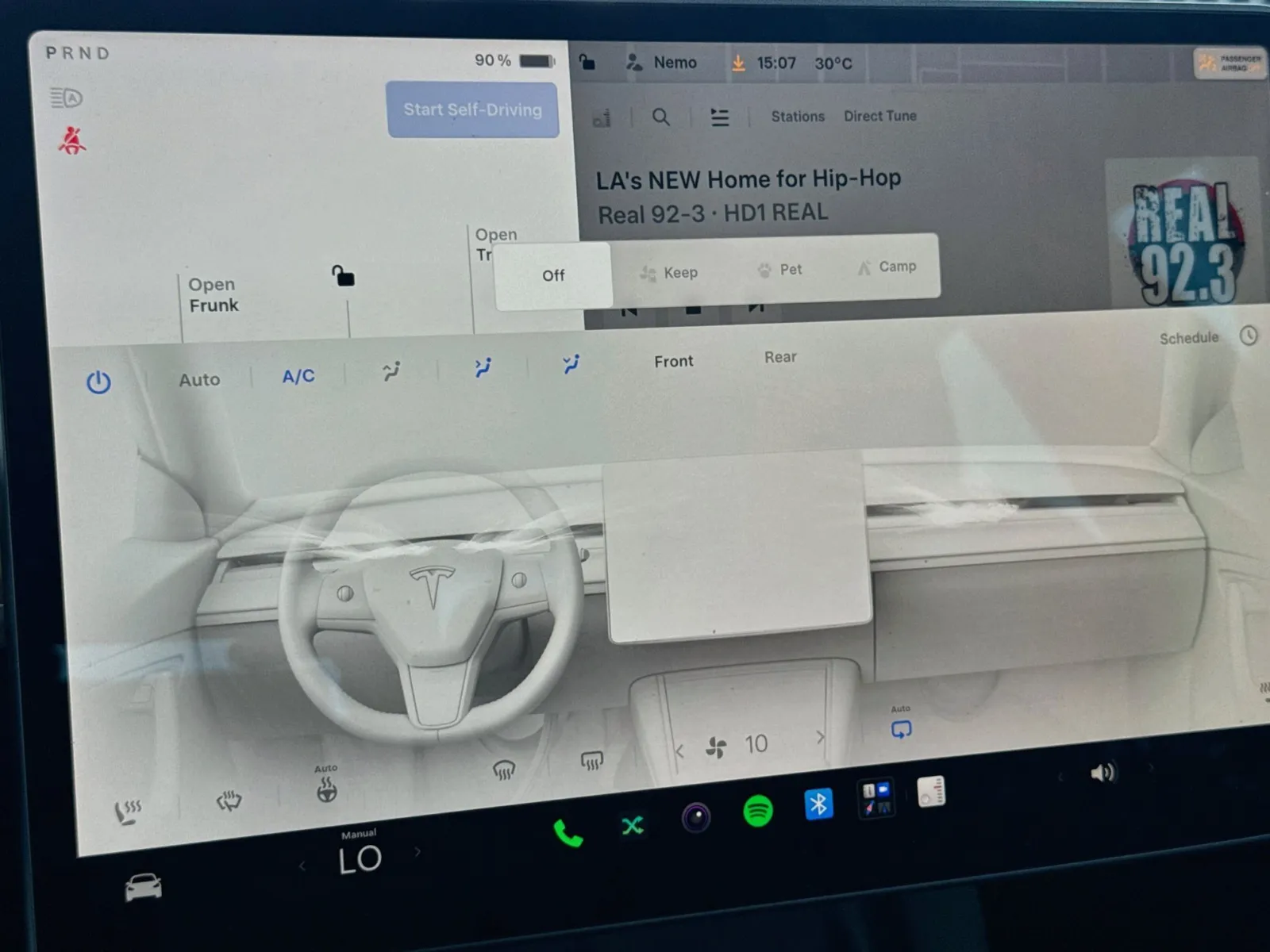1270x952 pixels.
Task: Select Camp climate mode
Action: [887, 267]
